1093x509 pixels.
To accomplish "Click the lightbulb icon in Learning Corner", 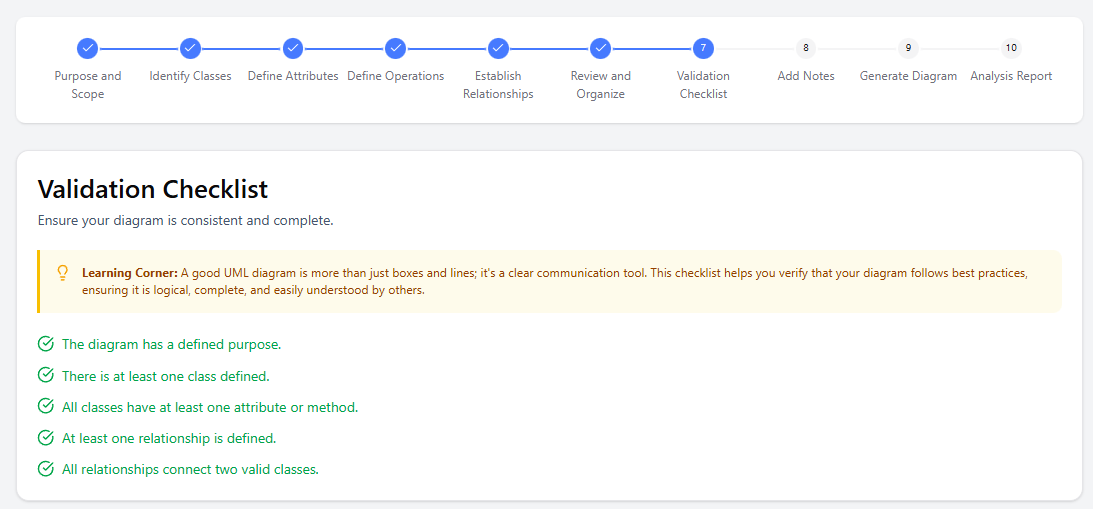I will point(63,273).
